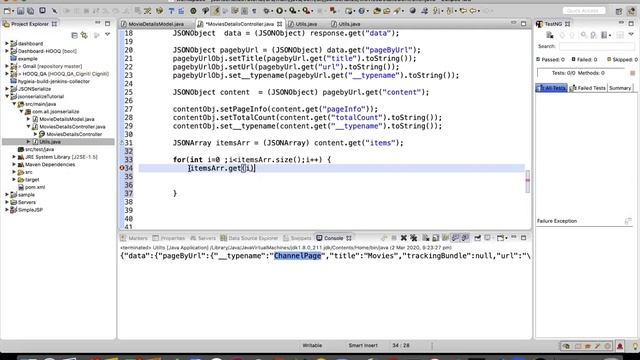This screenshot has width=640, height=360.
Task: Launch Debug from the main toolbar
Action: (267, 11)
